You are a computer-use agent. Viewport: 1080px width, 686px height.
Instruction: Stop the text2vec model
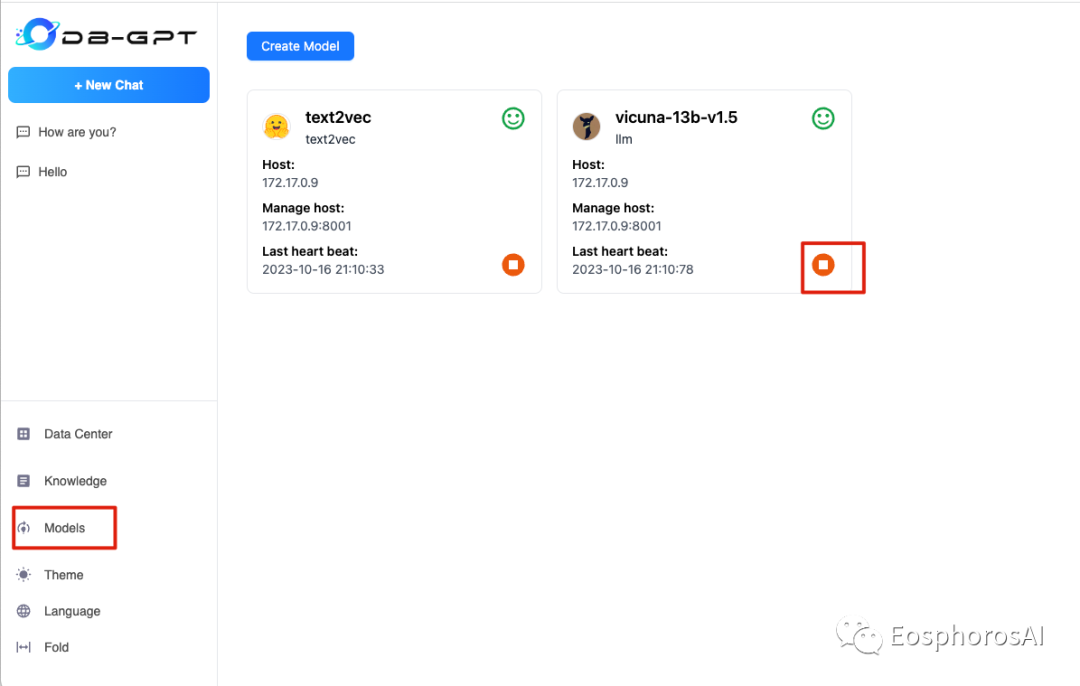tap(513, 265)
